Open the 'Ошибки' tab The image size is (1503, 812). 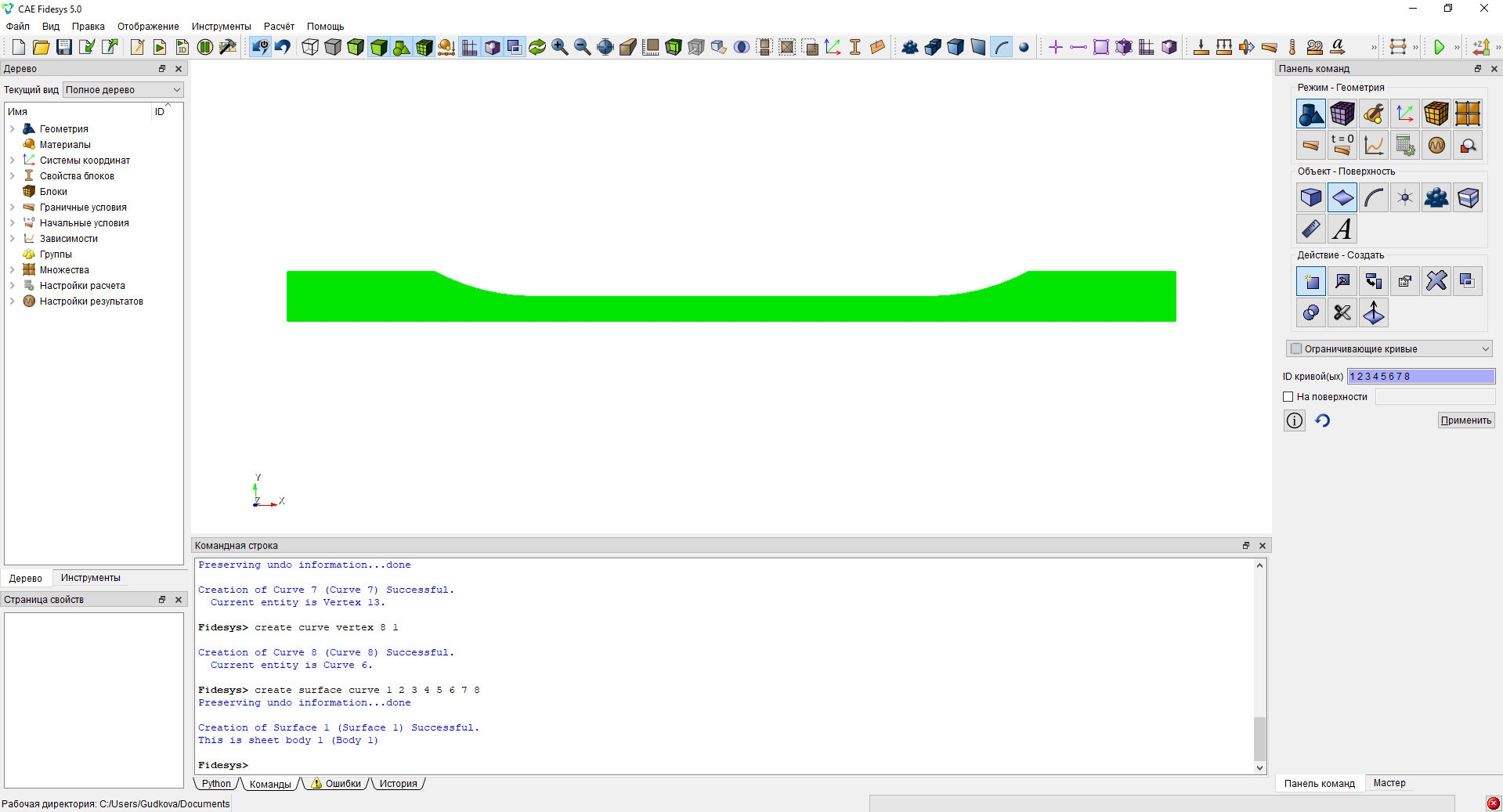(x=337, y=784)
